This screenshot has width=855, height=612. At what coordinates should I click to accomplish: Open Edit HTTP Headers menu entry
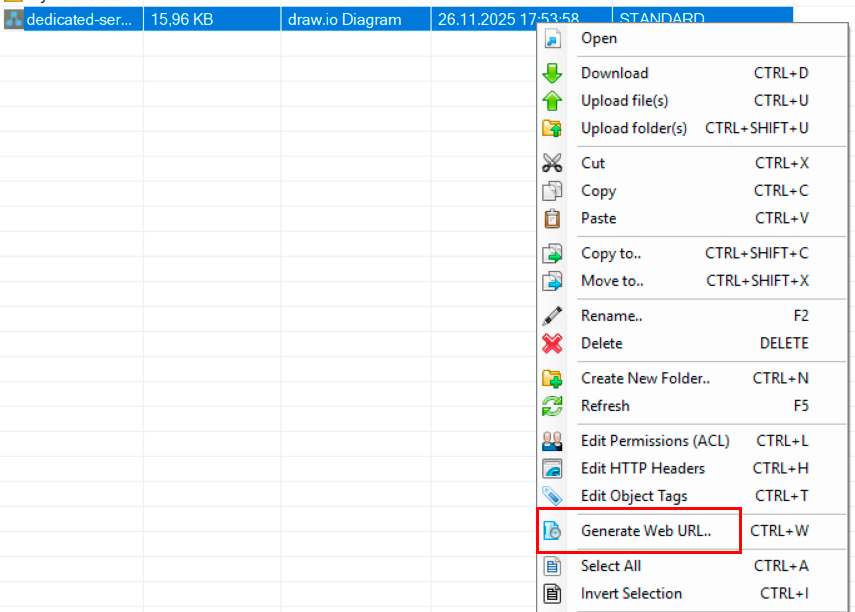(x=642, y=468)
